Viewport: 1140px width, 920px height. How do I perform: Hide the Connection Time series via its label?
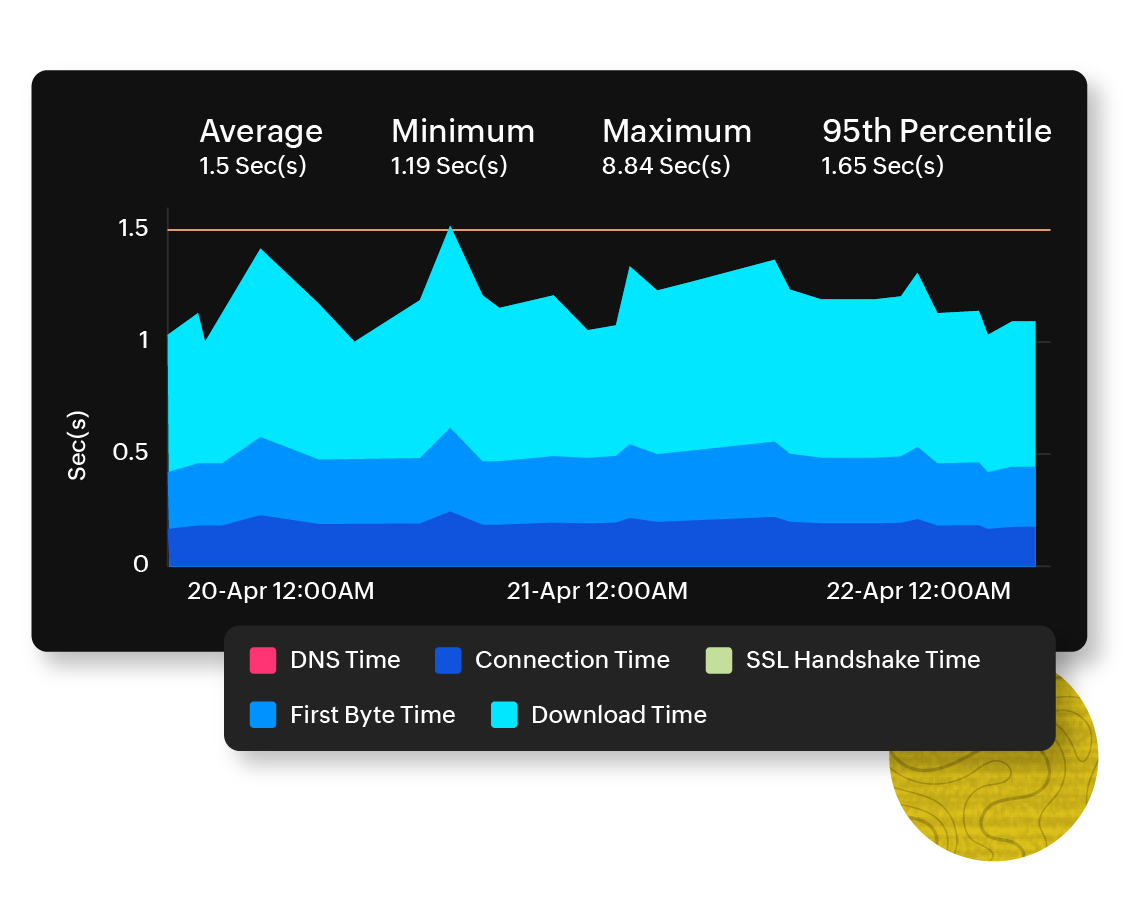click(x=572, y=660)
